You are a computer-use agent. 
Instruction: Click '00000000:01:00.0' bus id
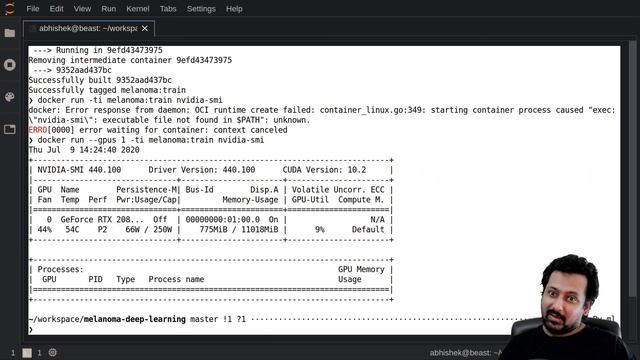point(222,220)
